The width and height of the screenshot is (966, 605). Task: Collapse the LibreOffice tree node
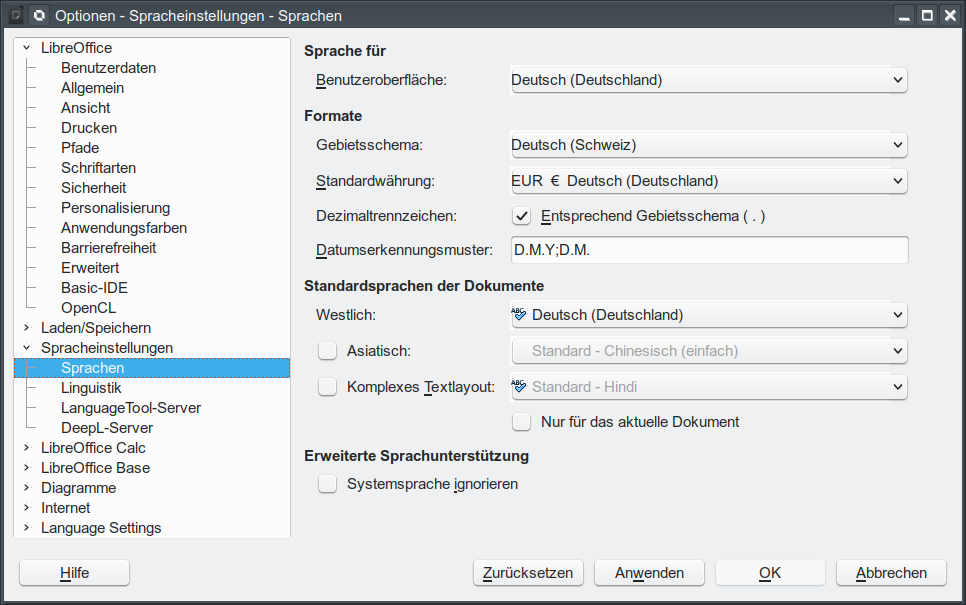[26, 47]
